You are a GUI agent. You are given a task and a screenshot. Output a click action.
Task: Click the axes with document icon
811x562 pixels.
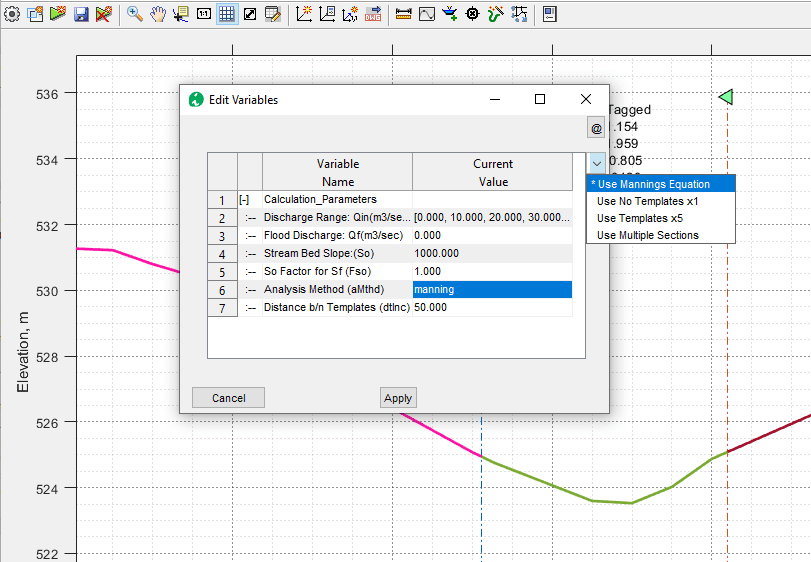click(327, 14)
